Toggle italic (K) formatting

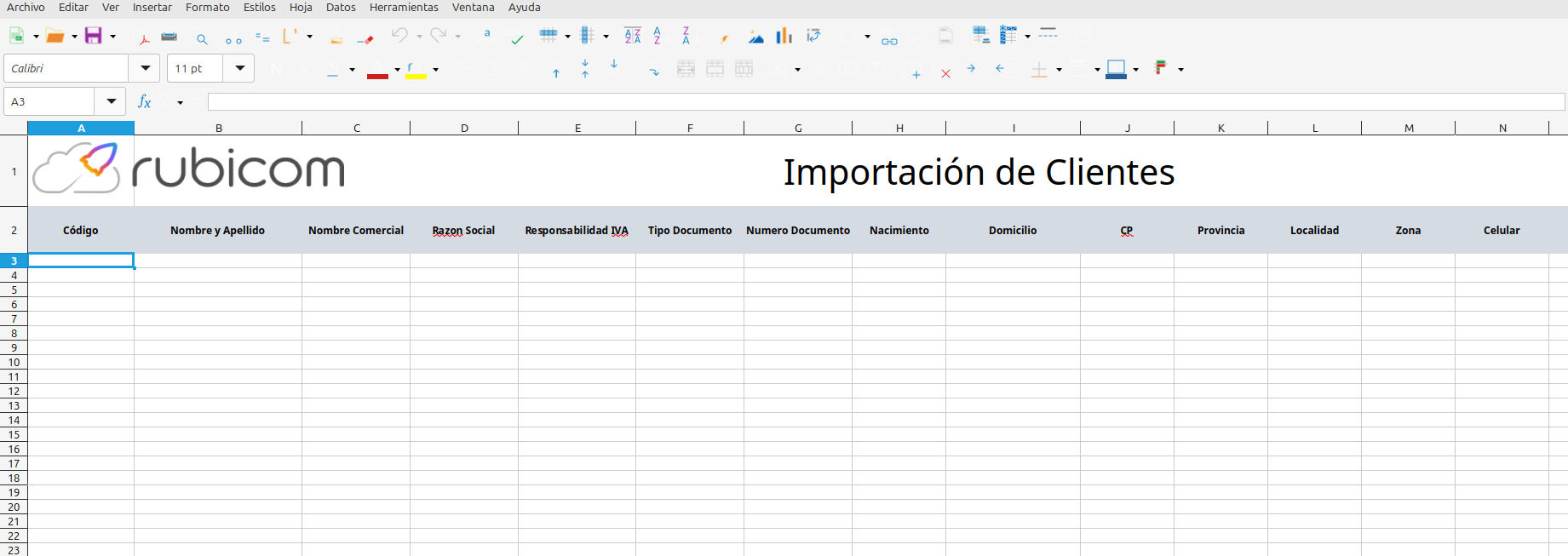coord(305,69)
